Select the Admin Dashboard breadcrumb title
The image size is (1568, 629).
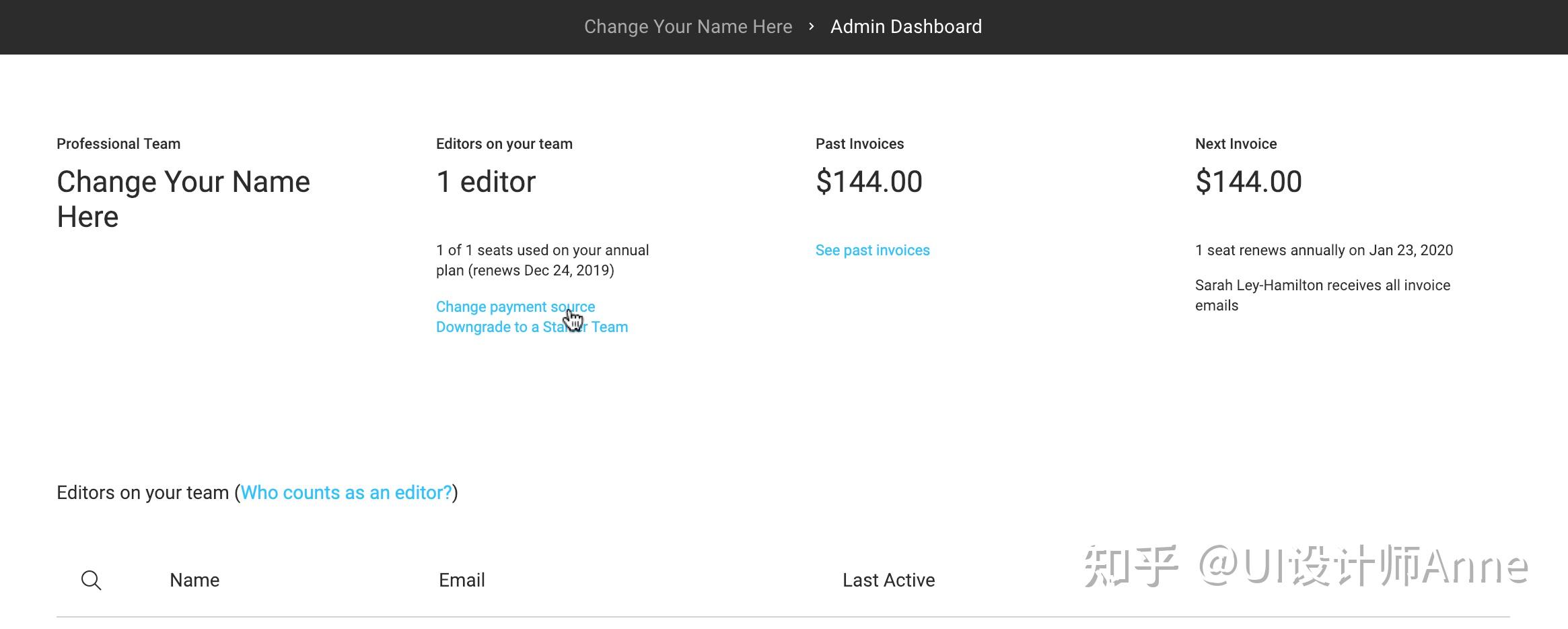pos(906,26)
